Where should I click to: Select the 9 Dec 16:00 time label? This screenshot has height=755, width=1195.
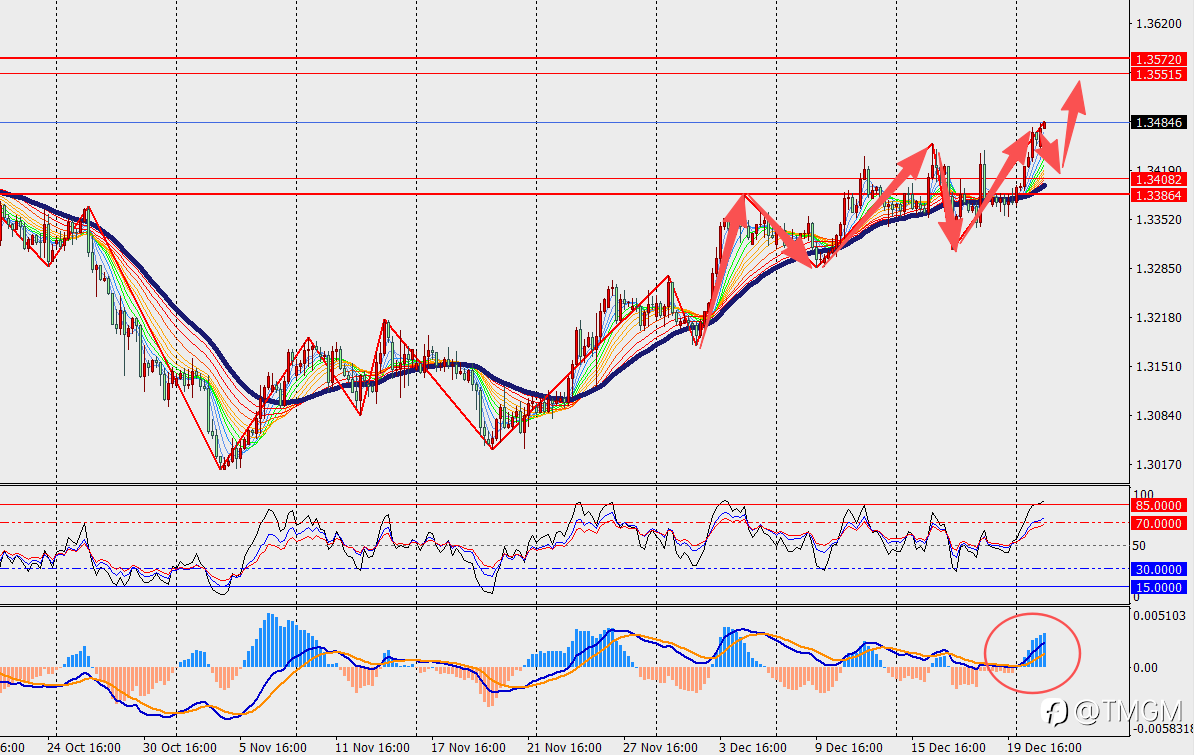tap(848, 747)
